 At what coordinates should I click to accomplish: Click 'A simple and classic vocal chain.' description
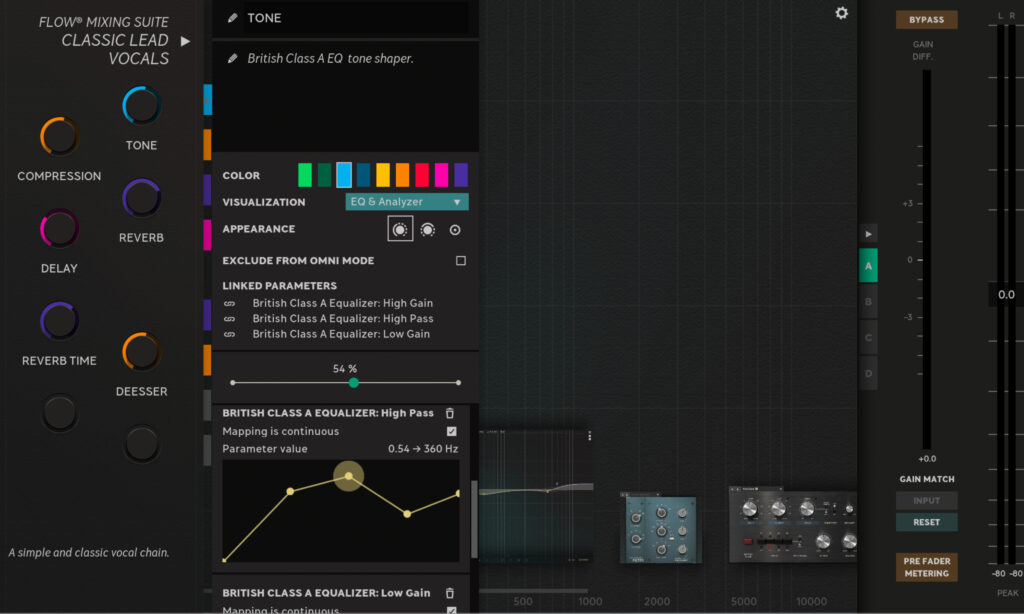pyautogui.click(x=89, y=553)
